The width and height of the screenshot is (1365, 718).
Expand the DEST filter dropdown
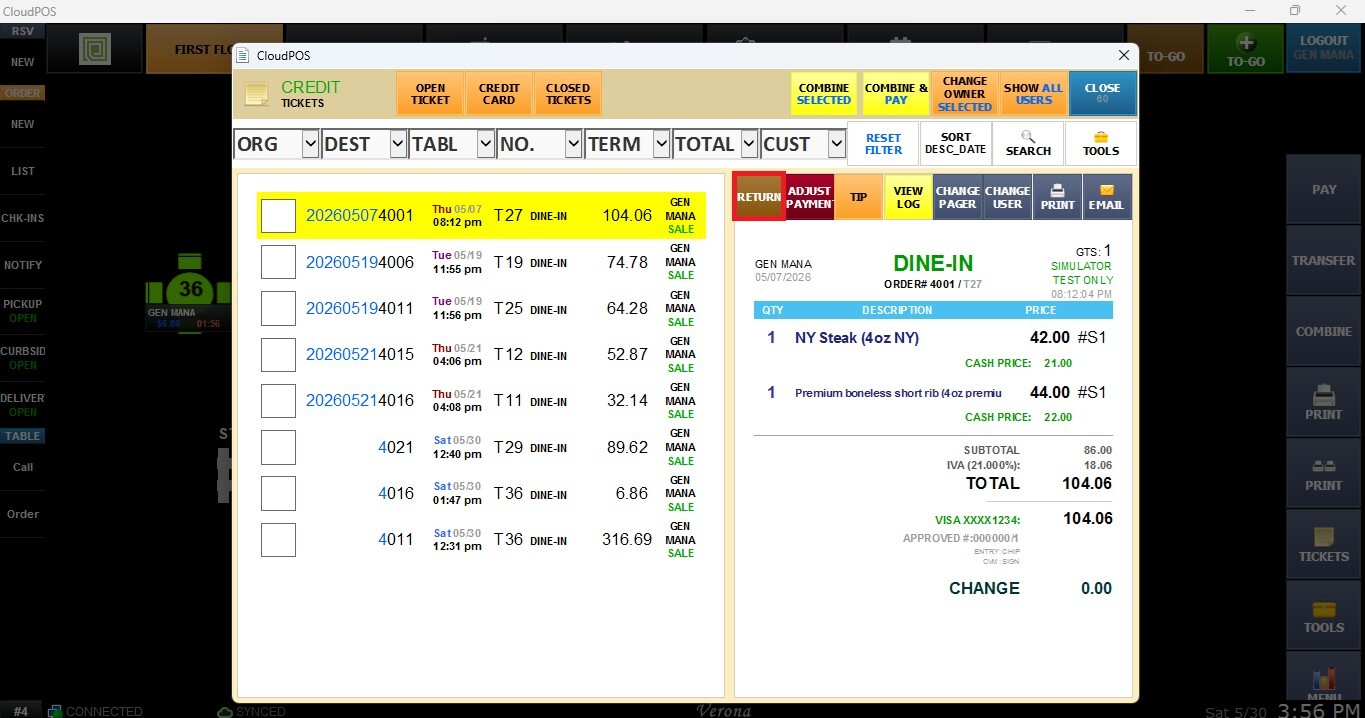click(x=398, y=144)
